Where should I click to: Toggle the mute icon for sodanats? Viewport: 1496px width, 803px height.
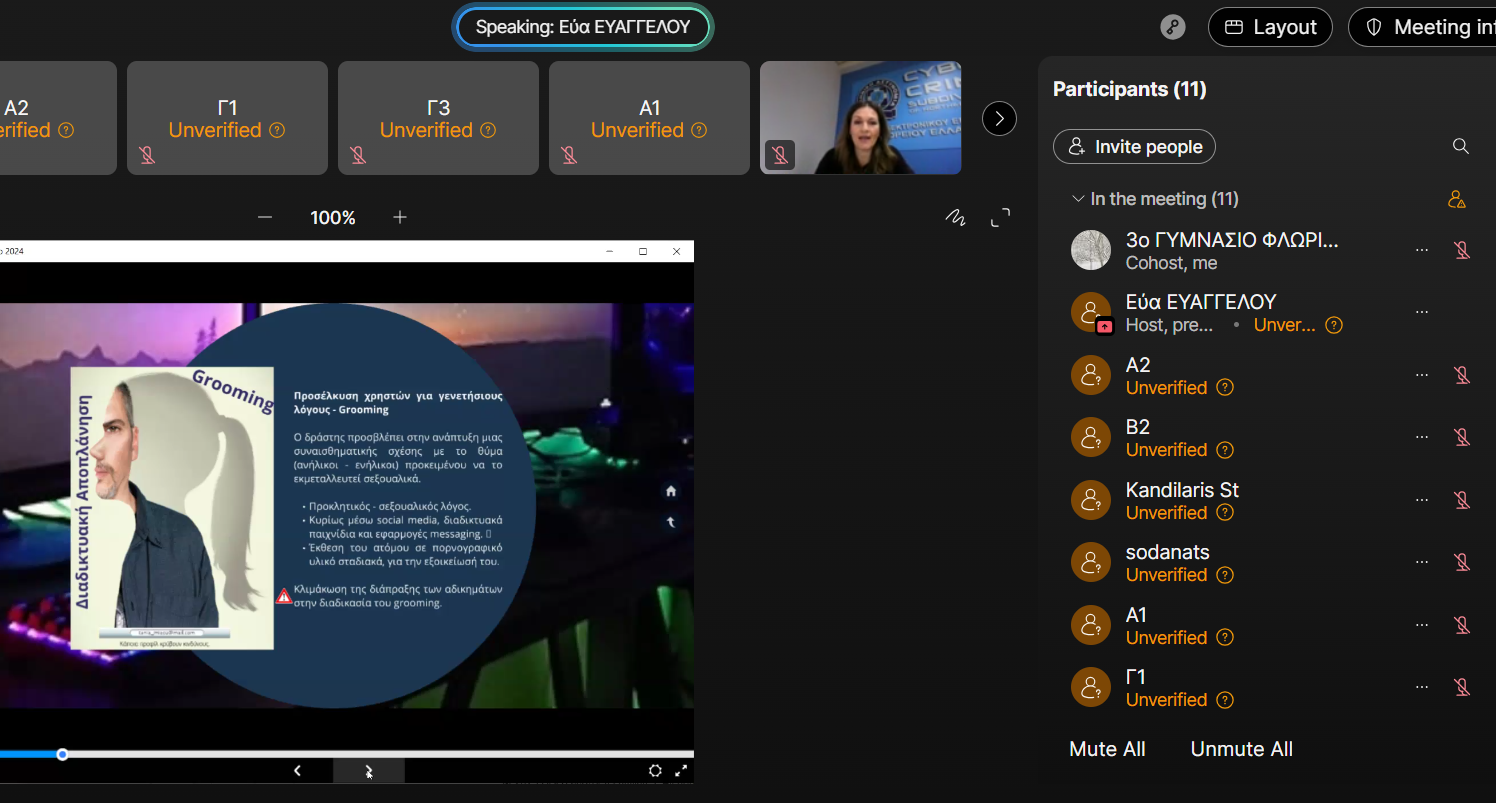pyautogui.click(x=1461, y=562)
